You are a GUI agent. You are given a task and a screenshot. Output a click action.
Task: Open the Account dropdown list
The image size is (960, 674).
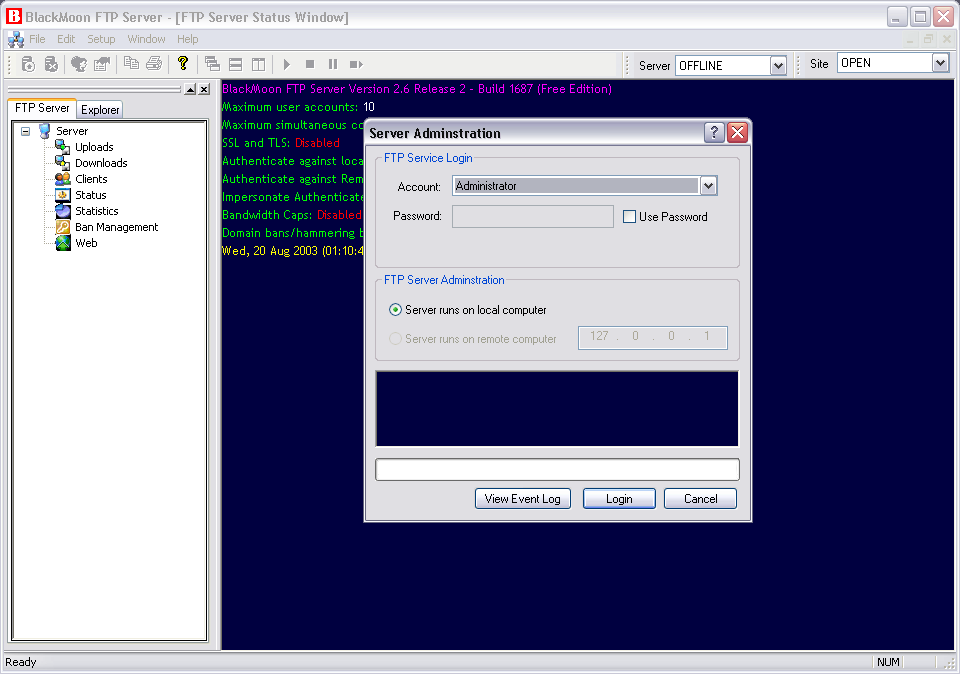[x=708, y=186]
